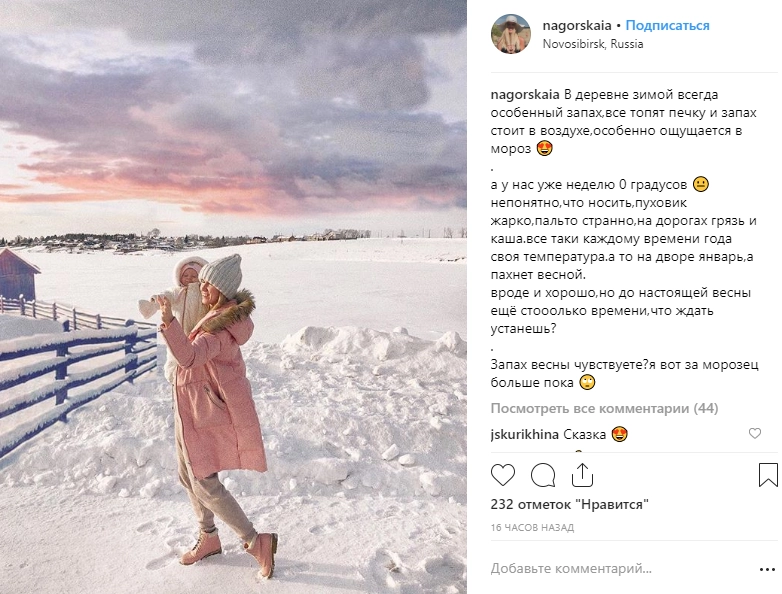The height and width of the screenshot is (594, 782).
Task: Click heart-eyes emoji in jskurikhina comment
Action: coord(619,434)
